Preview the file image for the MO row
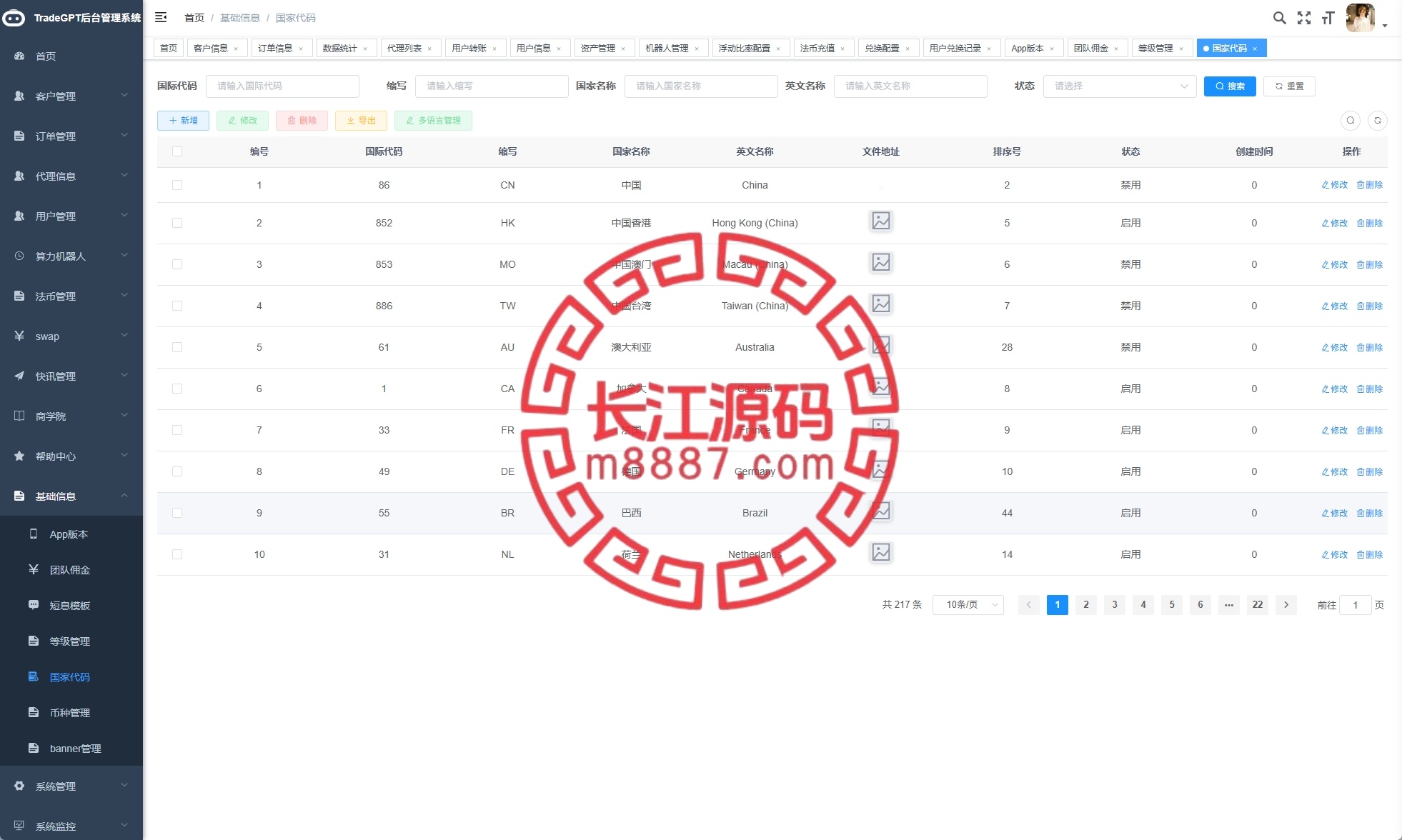This screenshot has width=1402, height=840. coord(881,263)
